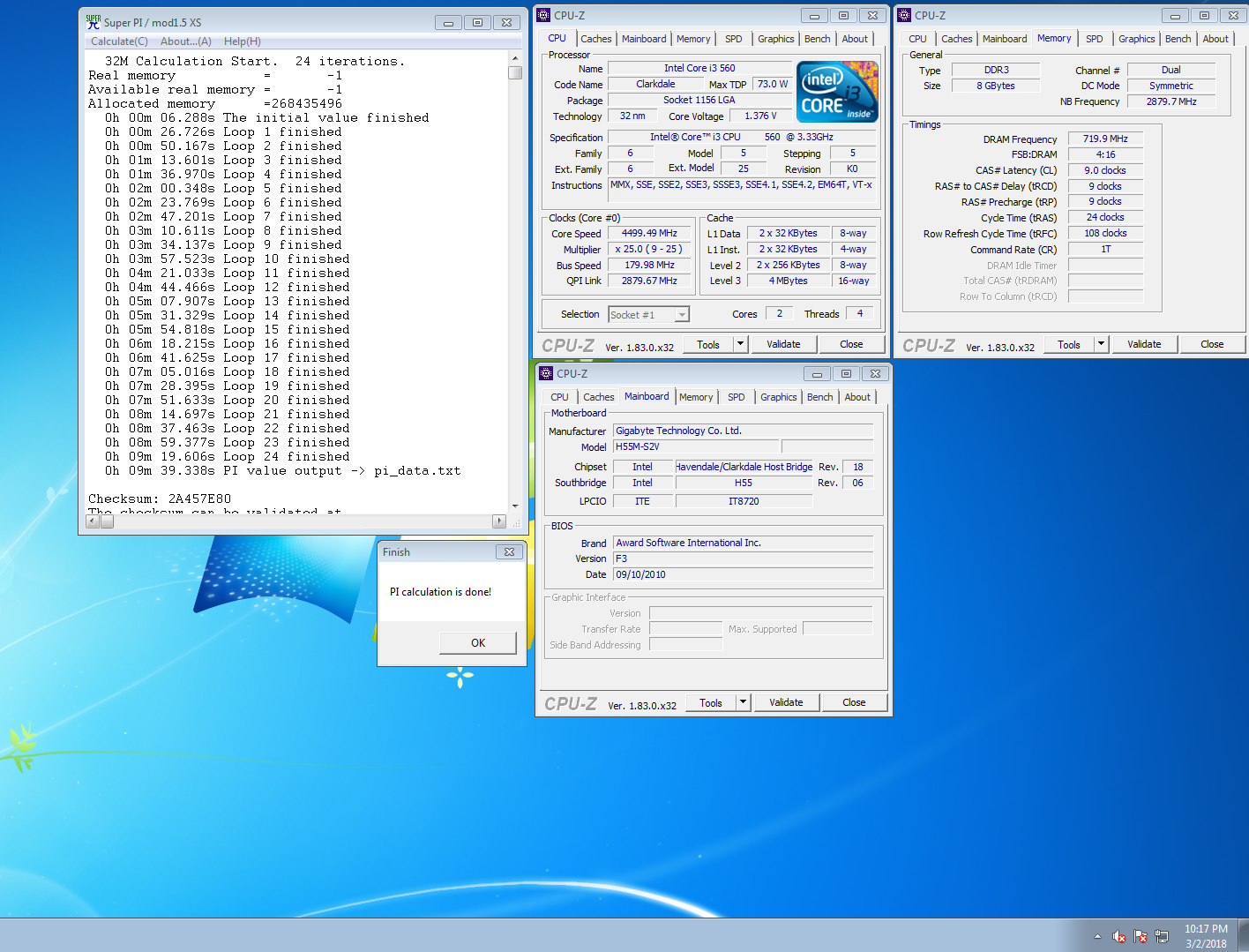This screenshot has height=952, width=1249.
Task: Click the Code Name value Clarkdale
Action: click(x=655, y=84)
